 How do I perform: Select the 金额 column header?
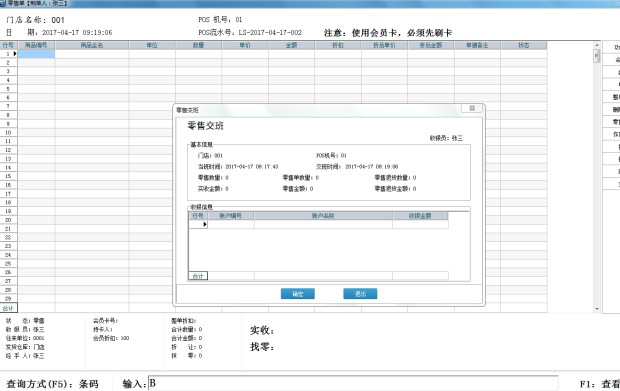[291, 45]
